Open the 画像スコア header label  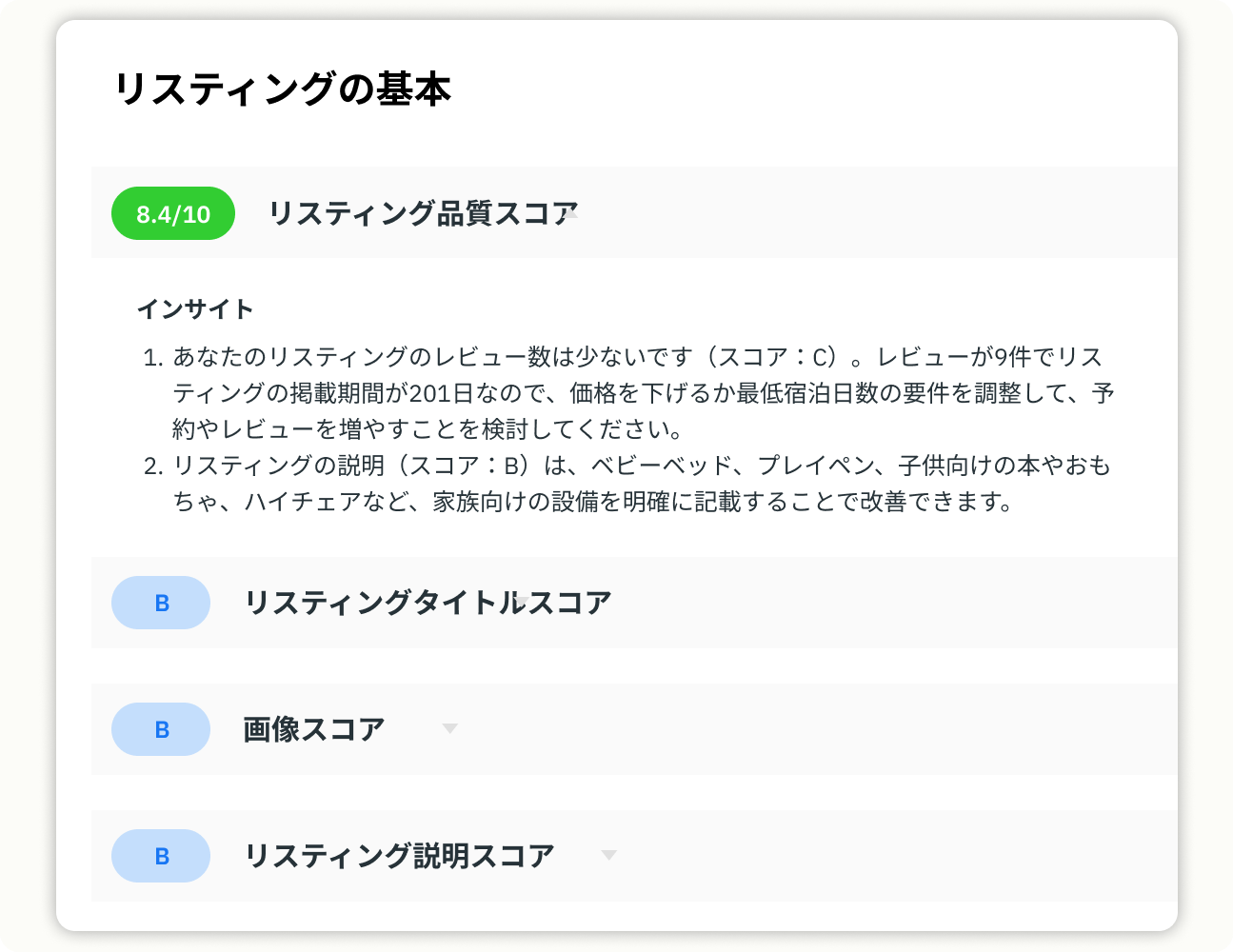coord(314,729)
